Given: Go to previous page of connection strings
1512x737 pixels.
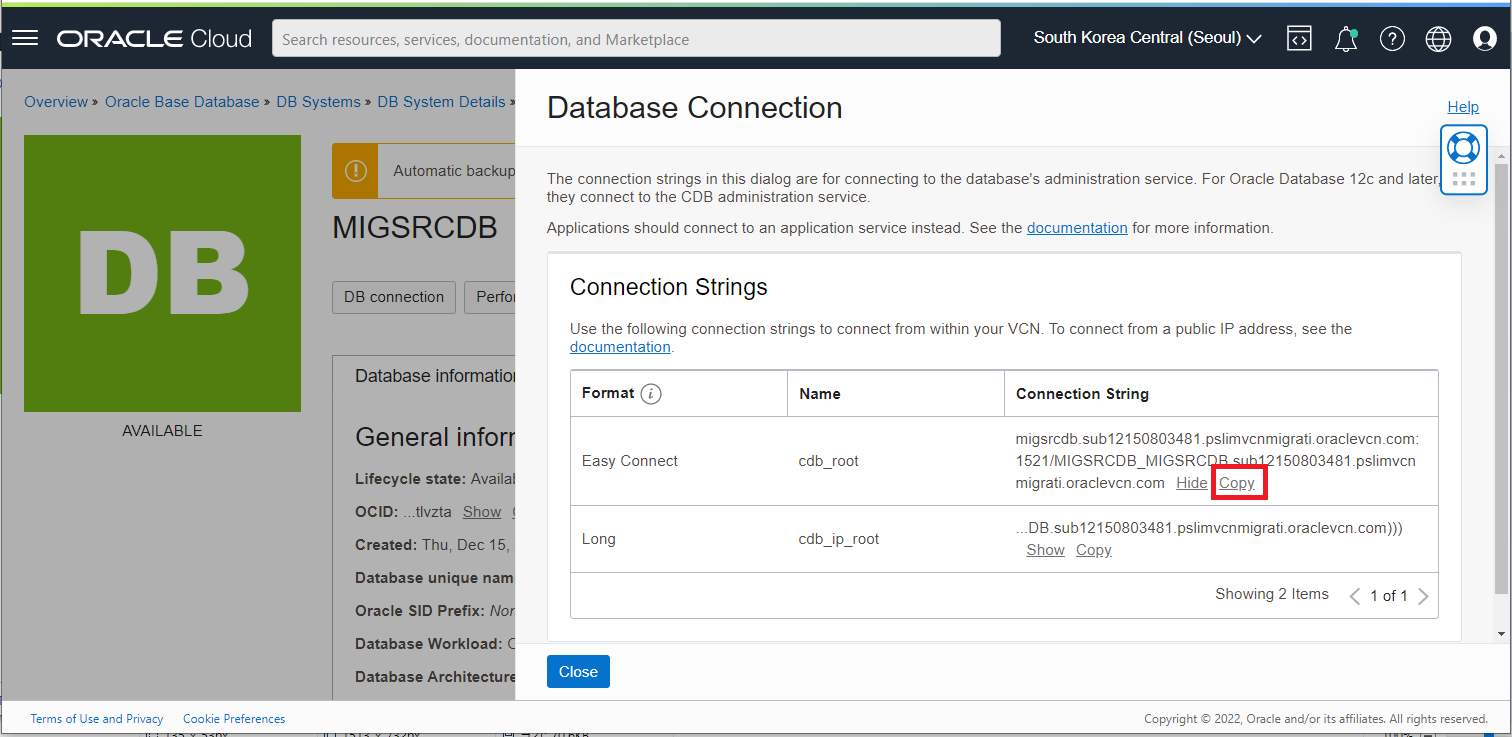Looking at the screenshot, I should [x=1355, y=596].
